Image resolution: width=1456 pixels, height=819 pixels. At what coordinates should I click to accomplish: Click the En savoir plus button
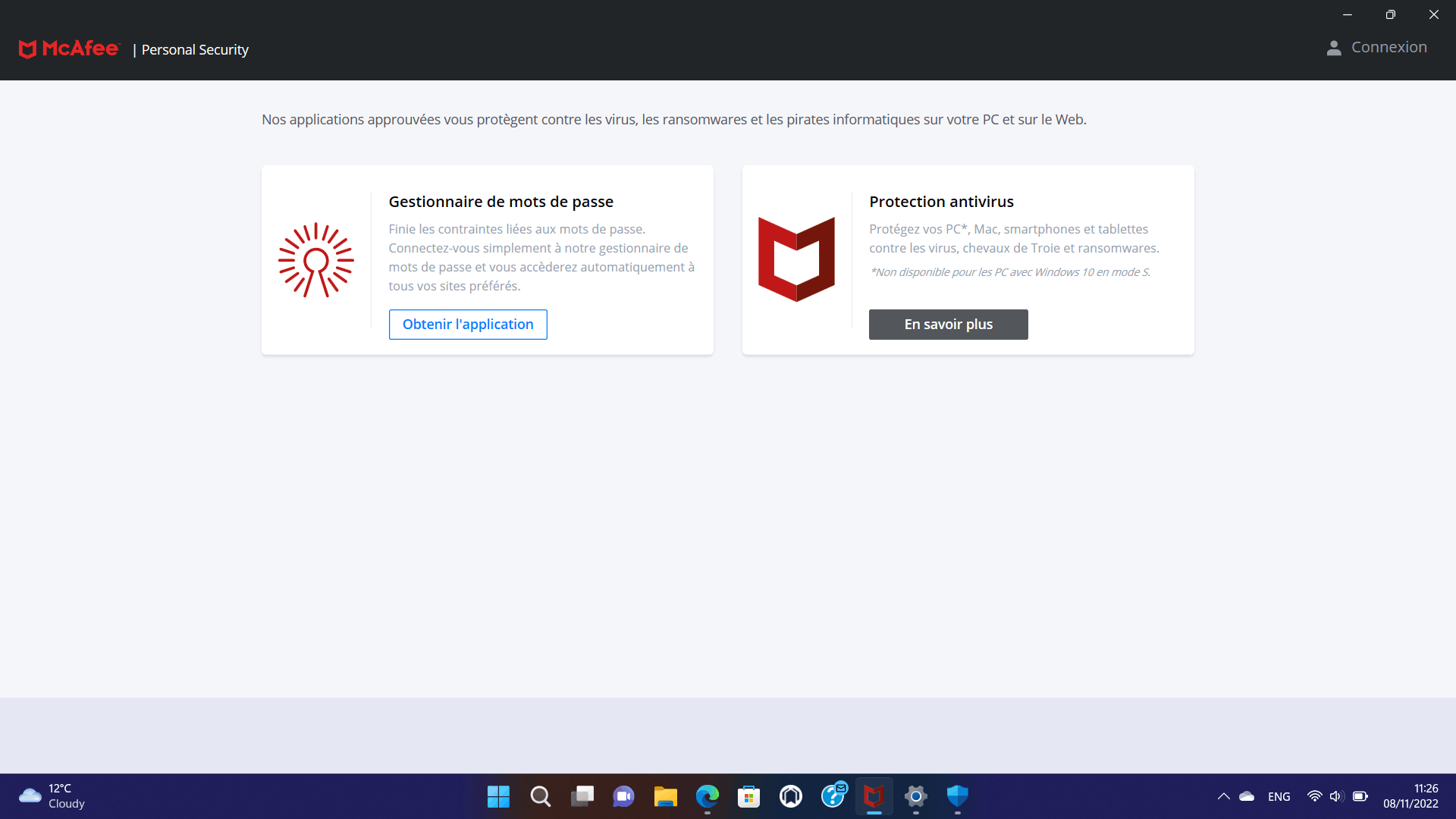pos(948,325)
